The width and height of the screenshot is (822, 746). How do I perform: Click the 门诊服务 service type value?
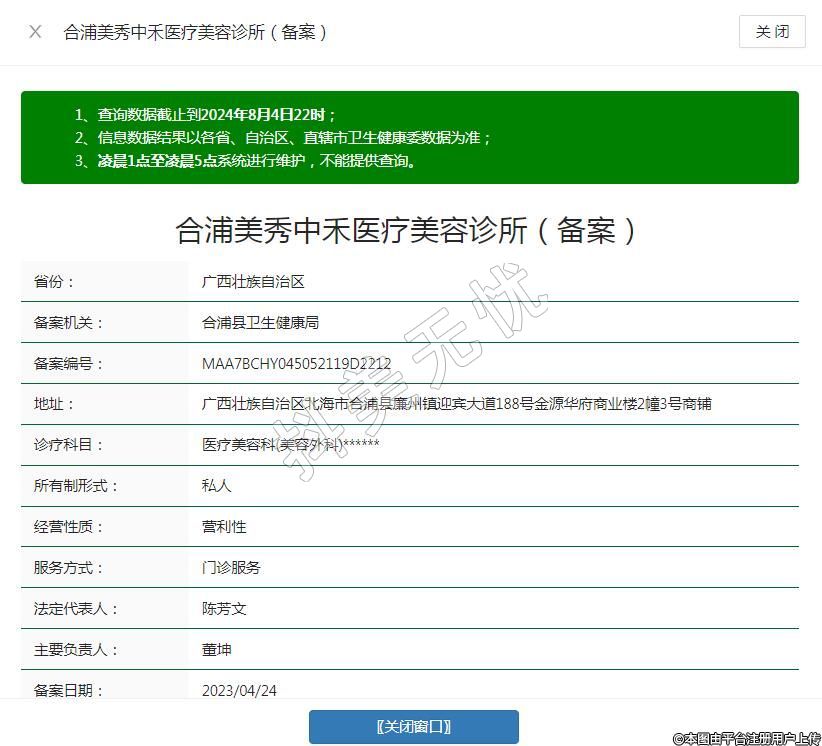231,568
